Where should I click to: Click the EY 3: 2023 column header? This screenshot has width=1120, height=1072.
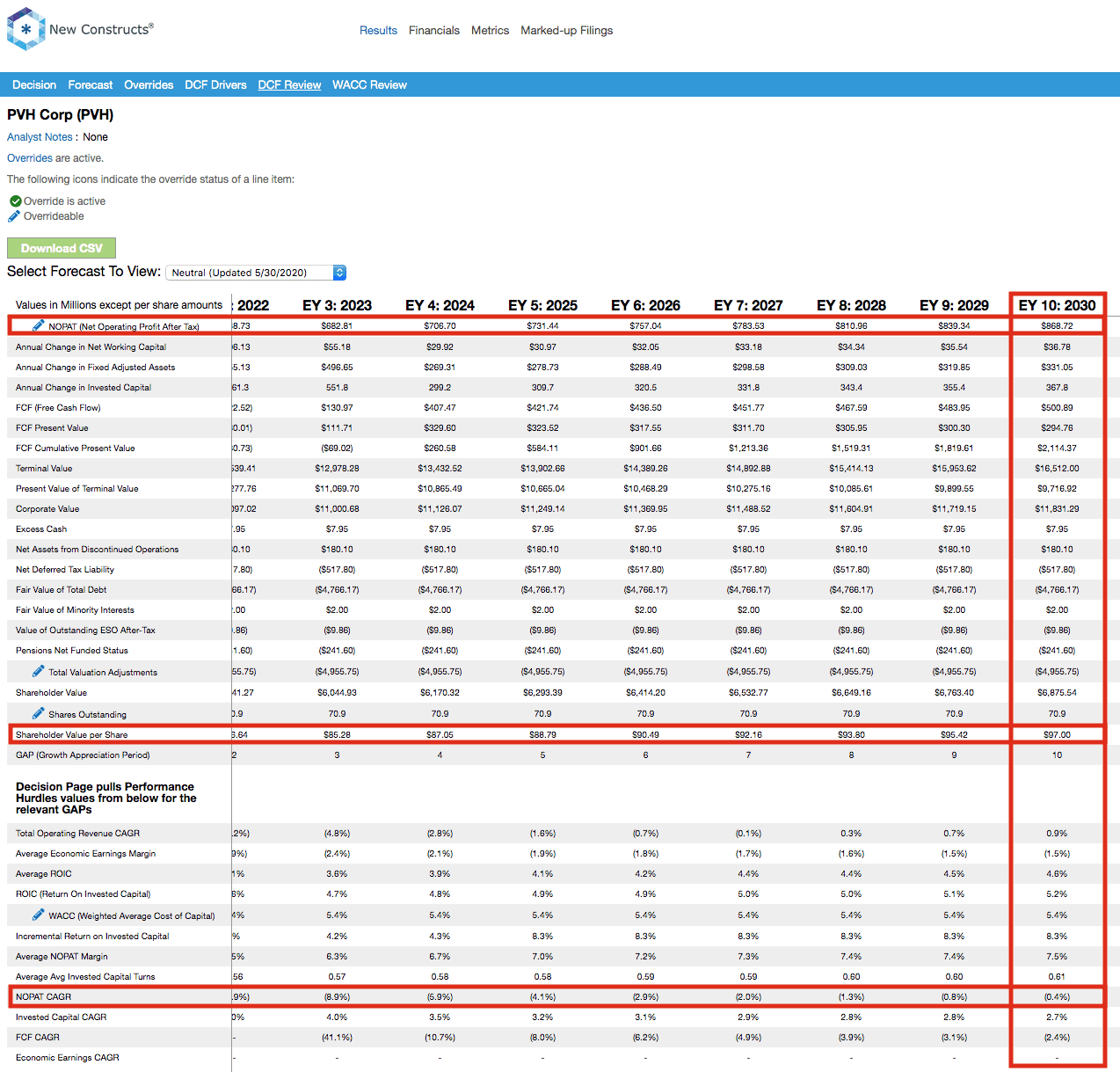337,305
